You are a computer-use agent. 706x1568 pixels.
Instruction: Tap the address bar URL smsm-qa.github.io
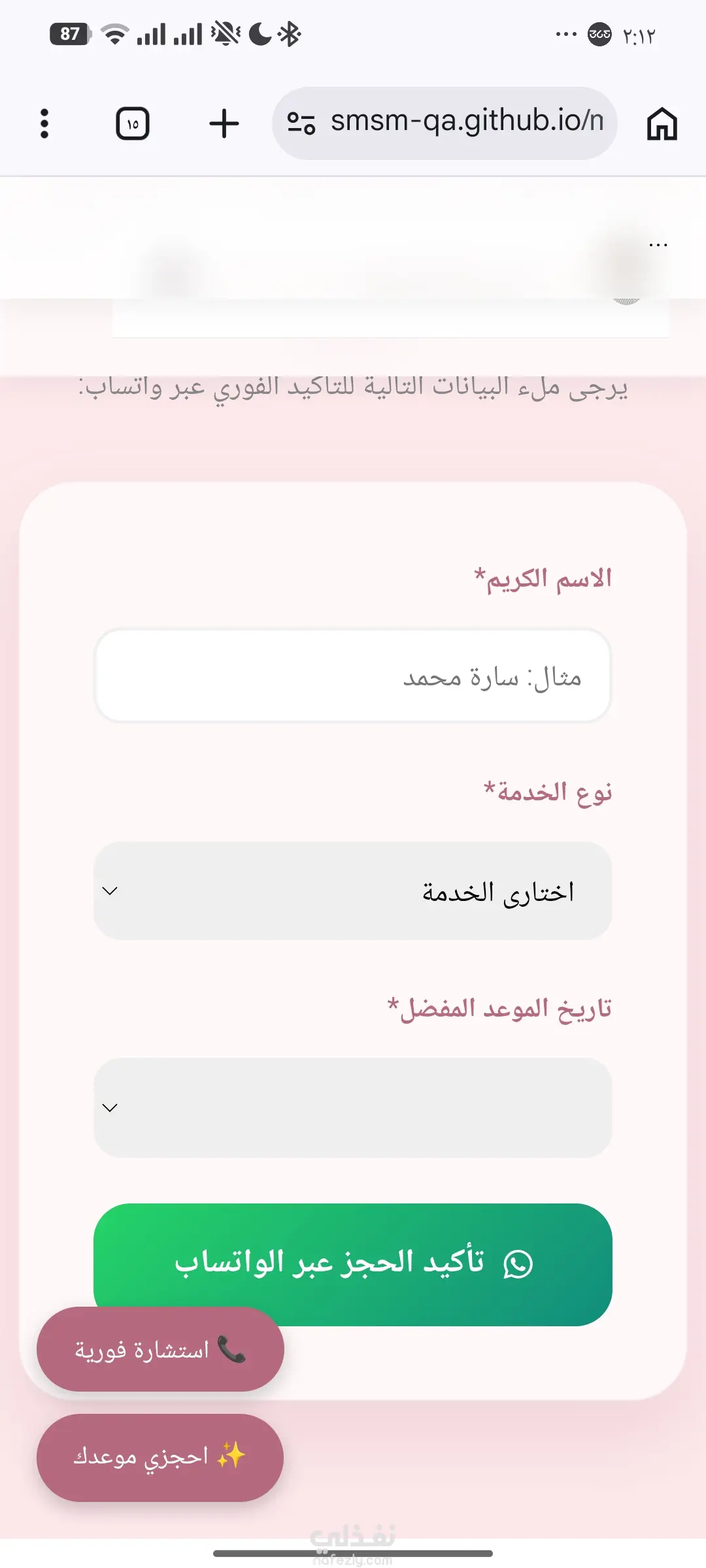click(467, 122)
